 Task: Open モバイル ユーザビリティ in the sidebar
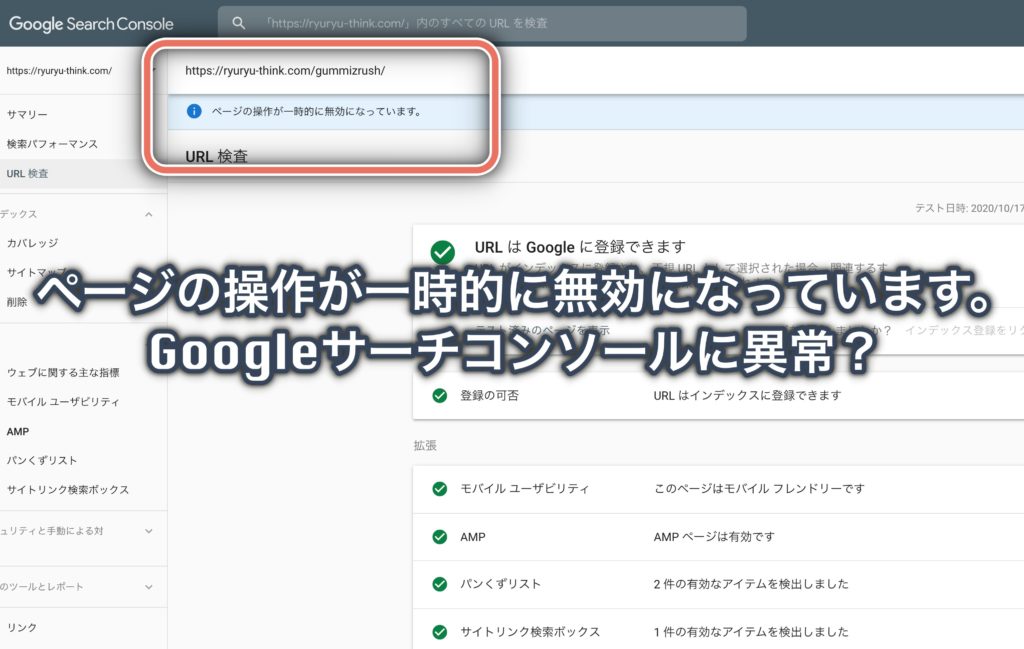[x=63, y=402]
